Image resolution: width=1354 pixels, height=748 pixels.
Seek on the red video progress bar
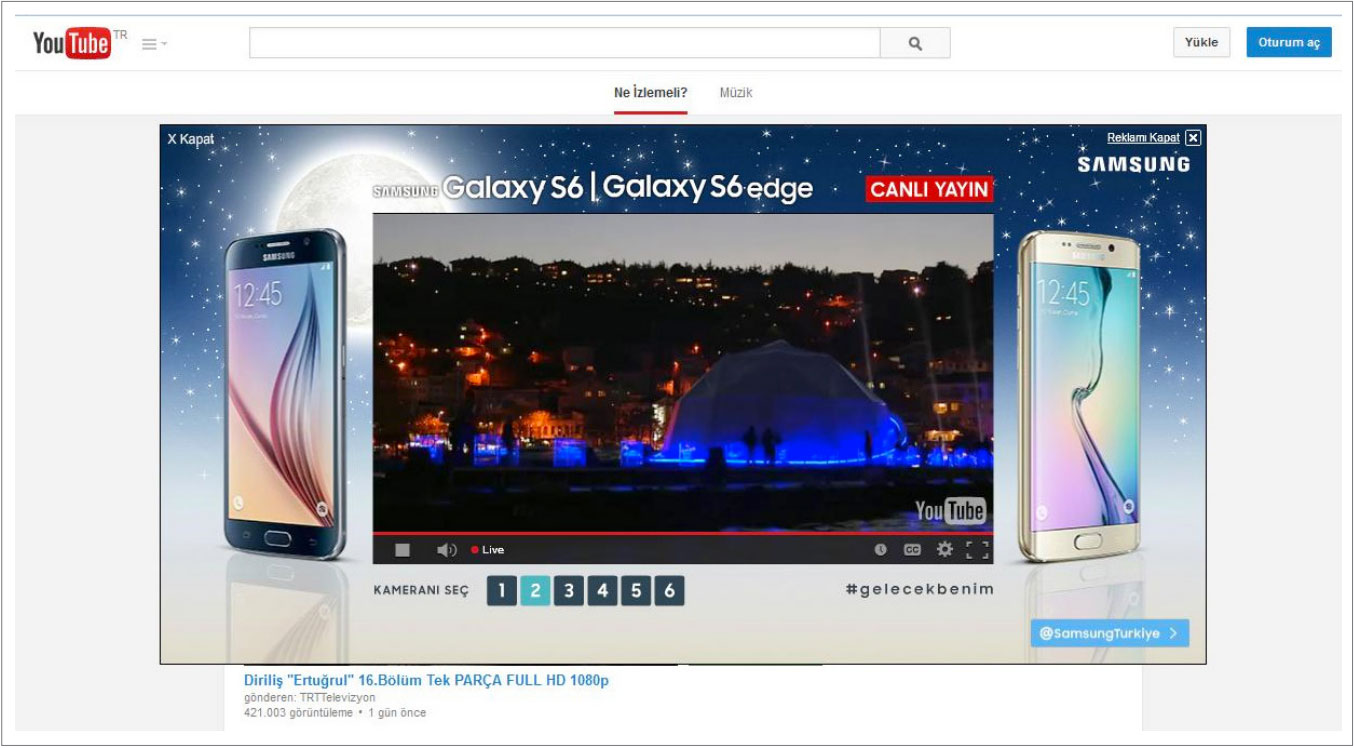click(683, 533)
